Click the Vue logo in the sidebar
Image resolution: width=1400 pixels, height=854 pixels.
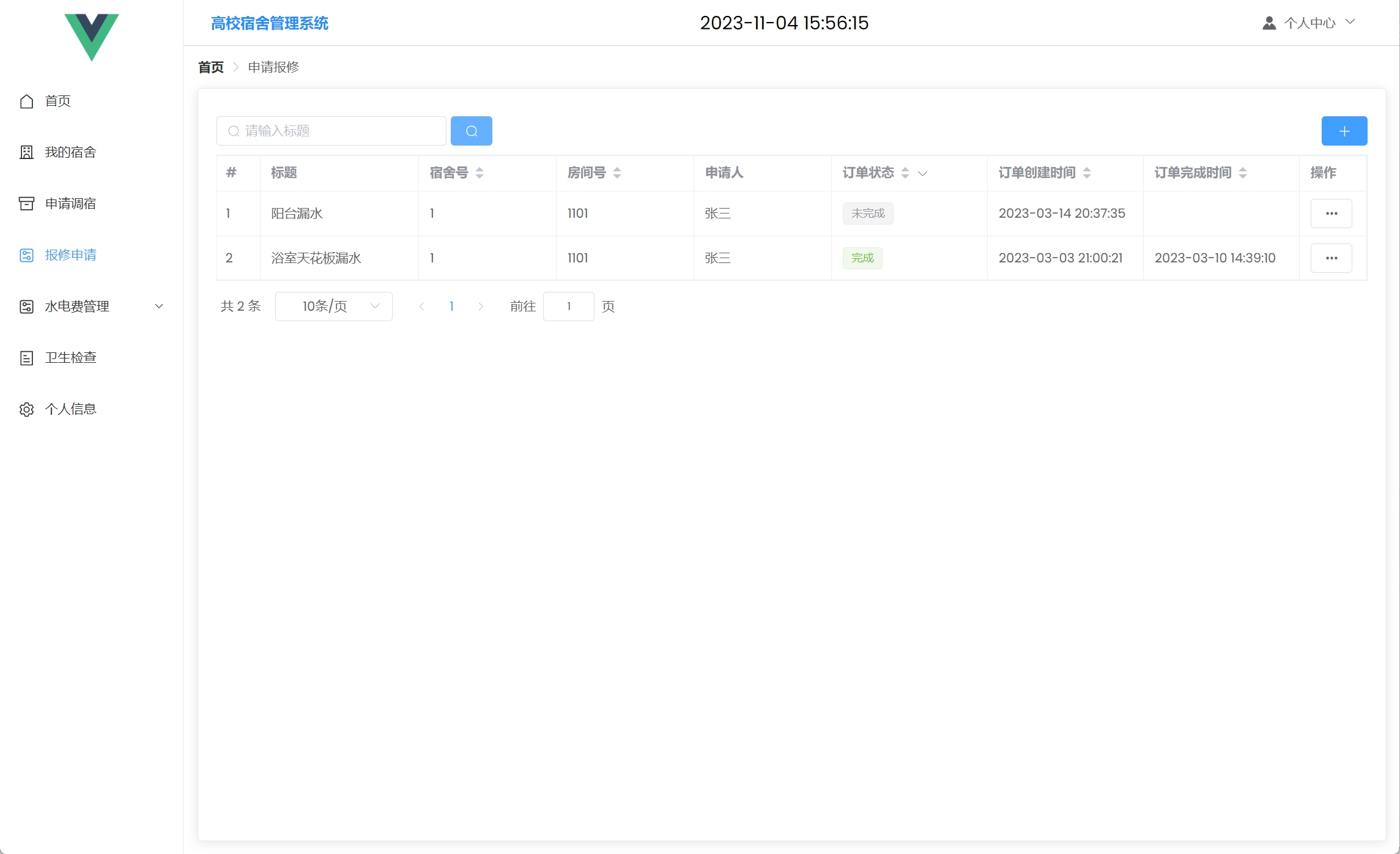pos(92,35)
